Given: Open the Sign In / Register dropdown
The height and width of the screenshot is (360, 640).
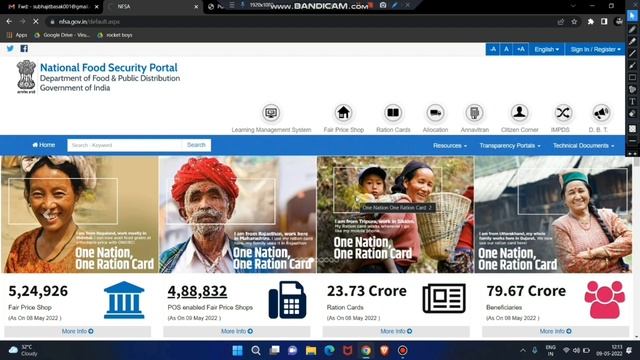Looking at the screenshot, I should [x=595, y=49].
